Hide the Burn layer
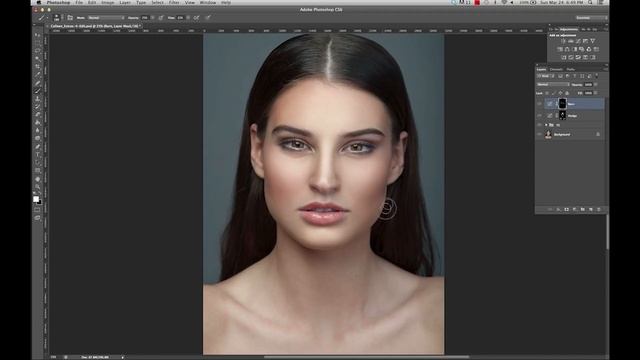This screenshot has height=360, width=640. 540,104
